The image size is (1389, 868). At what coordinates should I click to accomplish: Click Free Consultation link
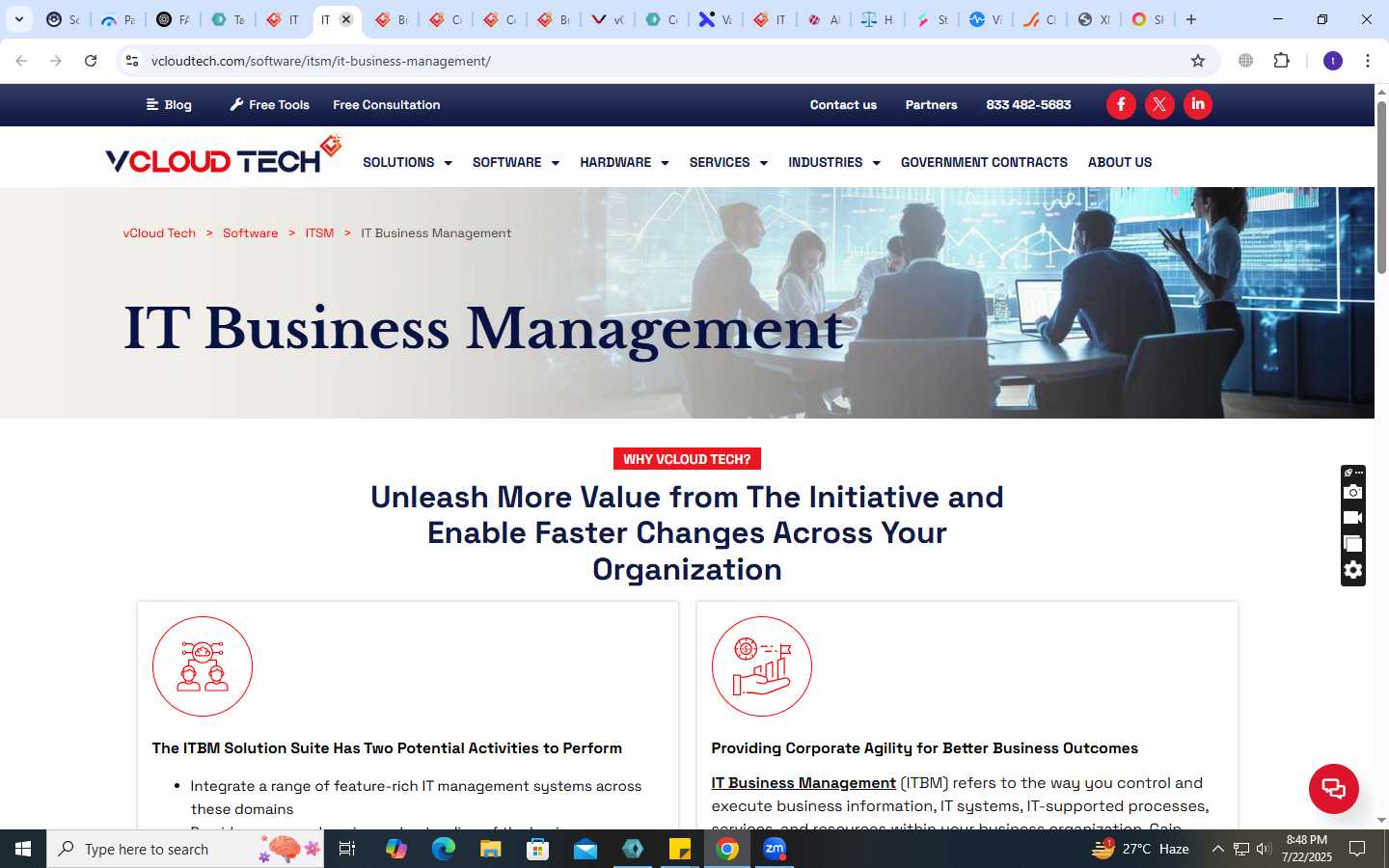[x=386, y=104]
